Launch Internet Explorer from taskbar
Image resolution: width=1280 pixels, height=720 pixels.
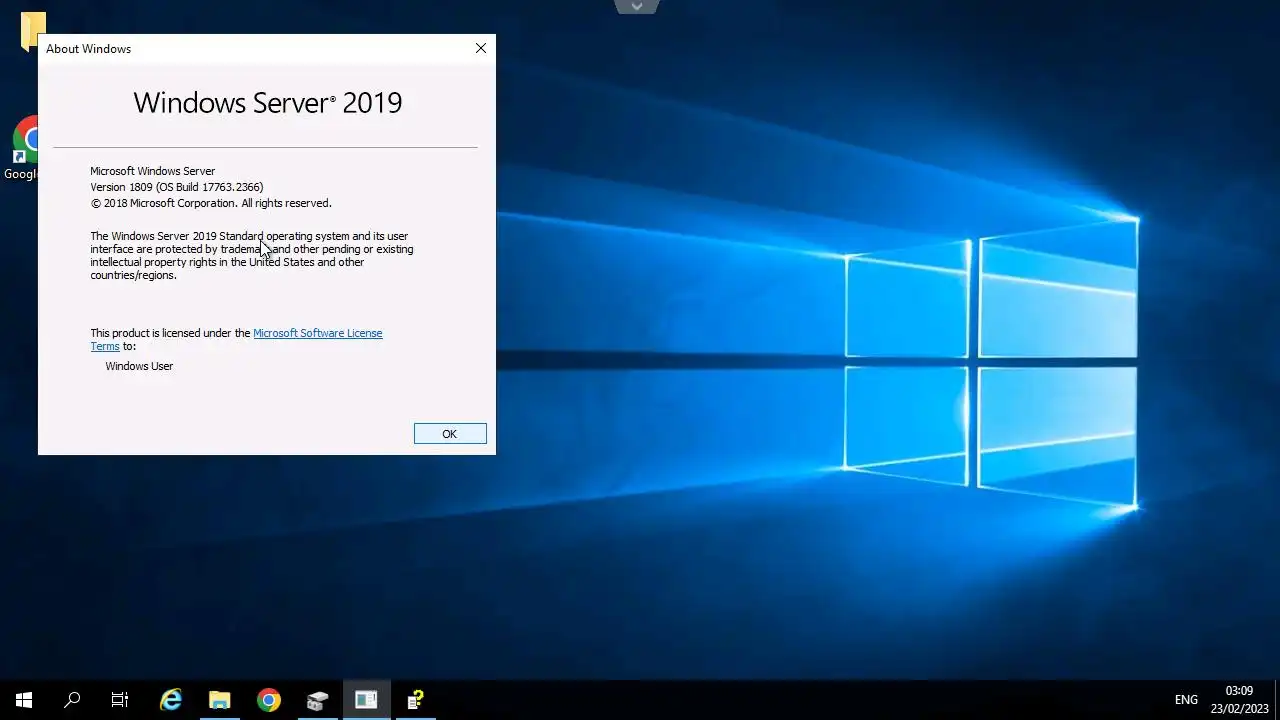pyautogui.click(x=171, y=700)
